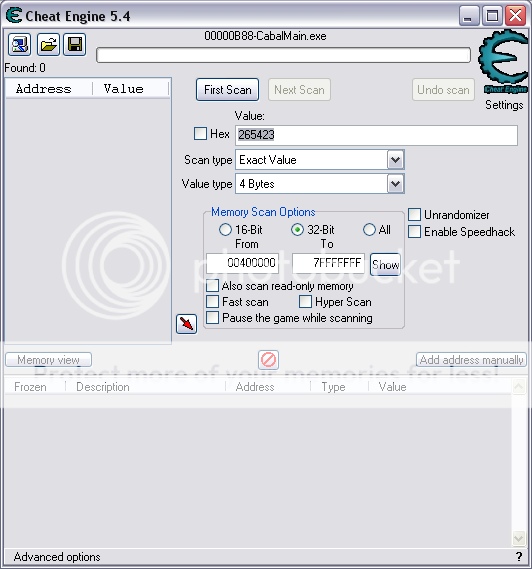The image size is (532, 569).
Task: Open Settings via the Cheat Engine logo
Action: [504, 62]
